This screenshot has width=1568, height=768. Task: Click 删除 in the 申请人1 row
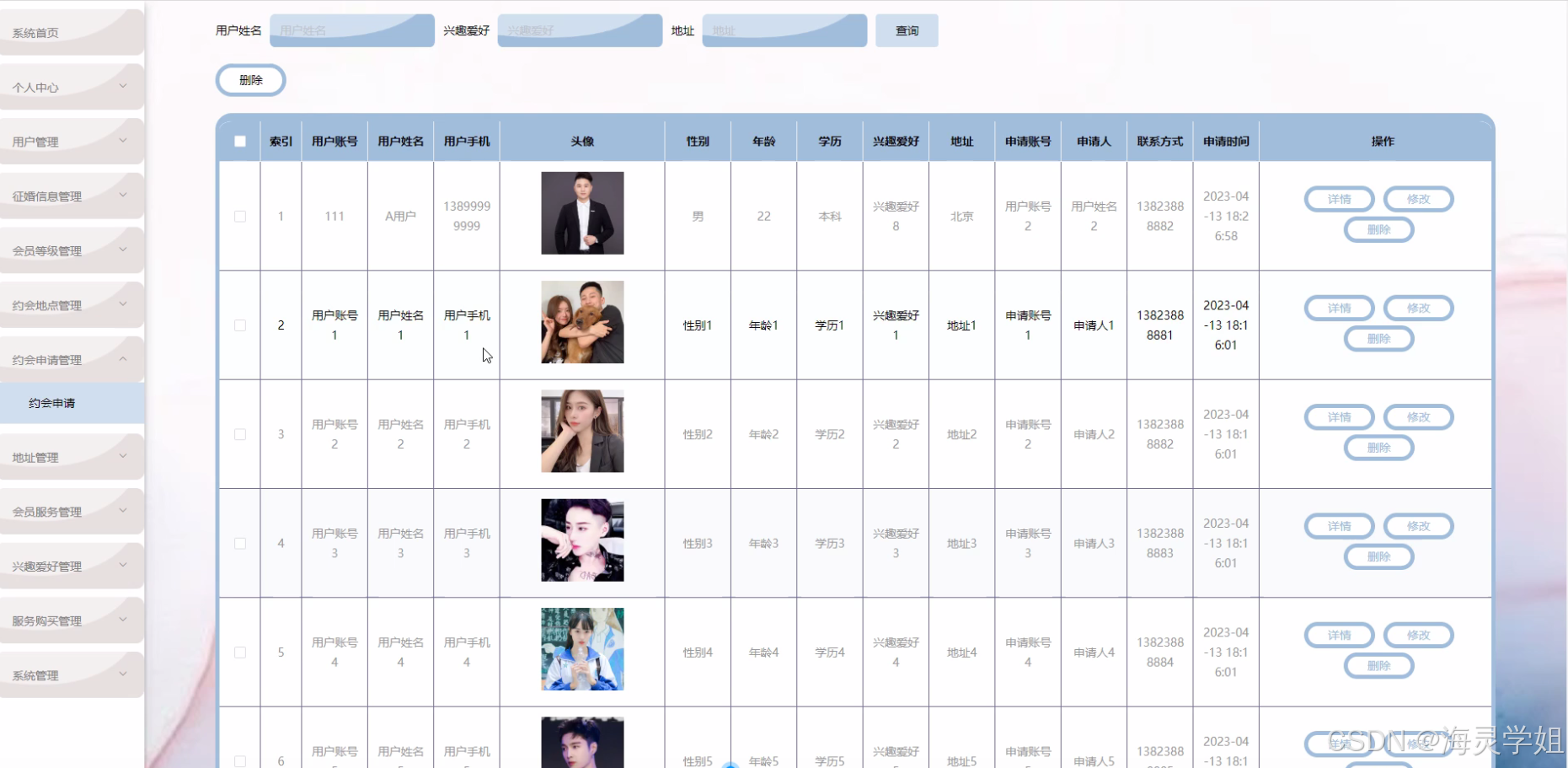click(x=1378, y=339)
